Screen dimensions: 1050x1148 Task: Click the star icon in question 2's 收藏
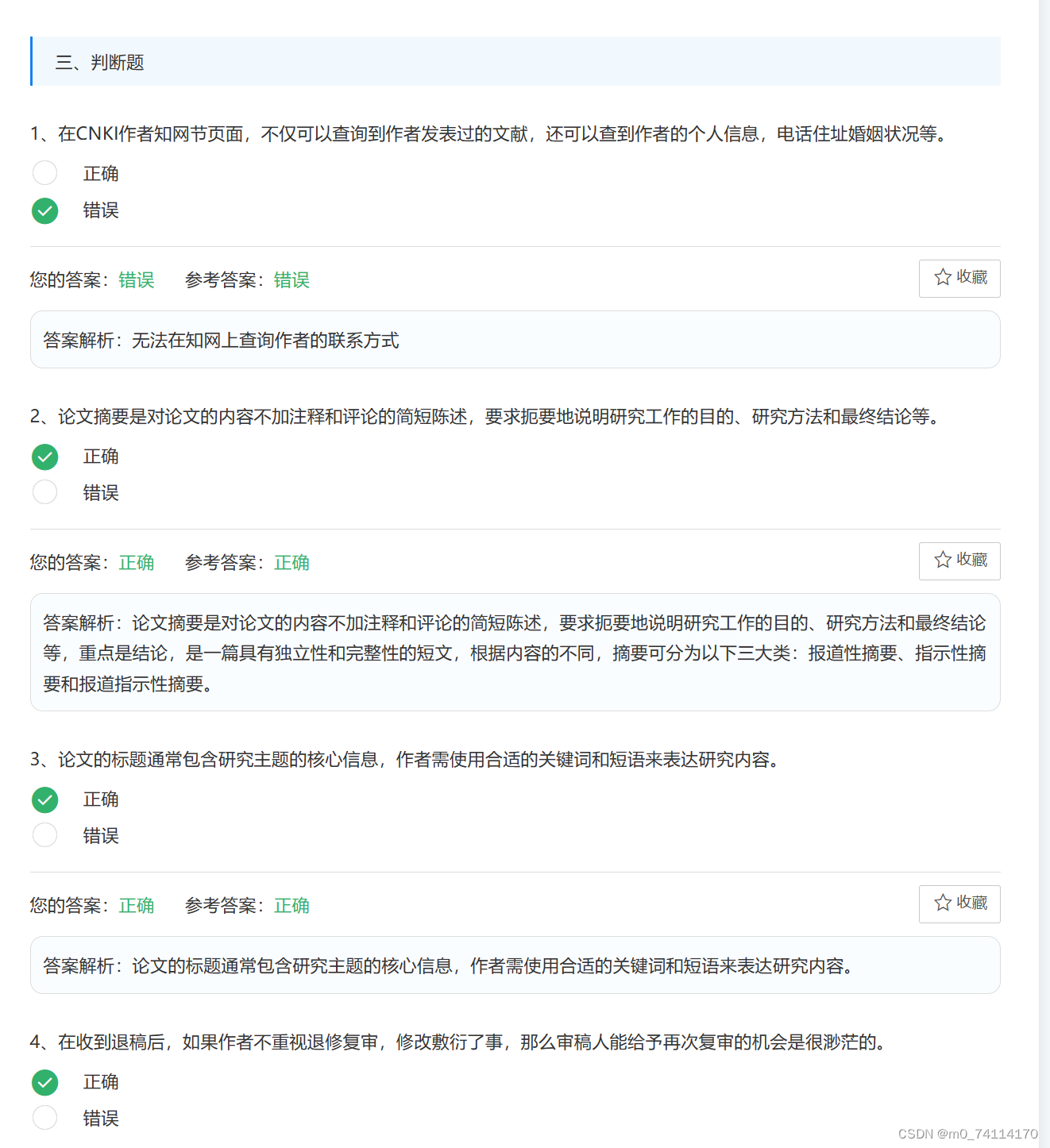[x=943, y=560]
